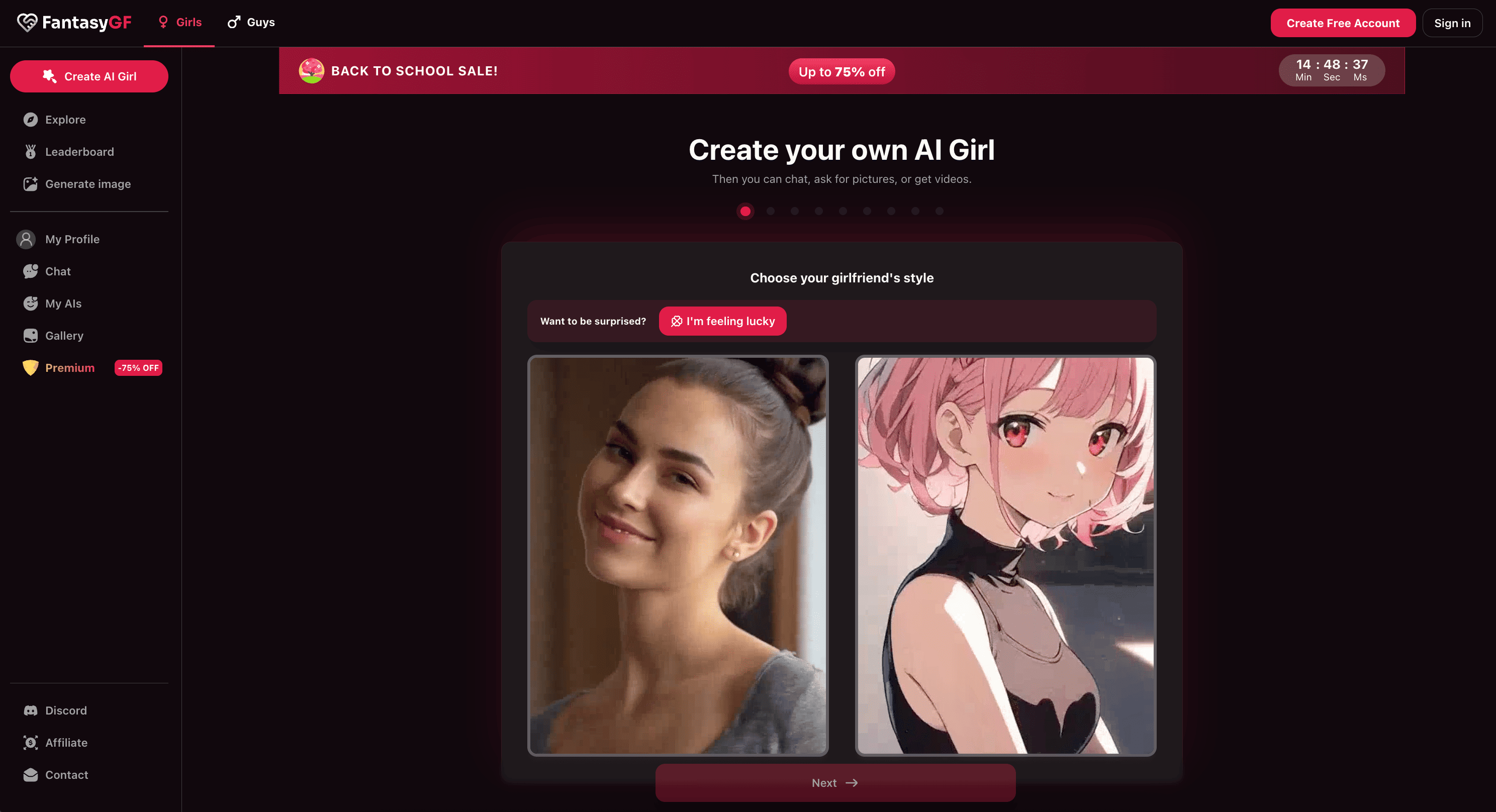
Task: Switch to the Guys tab
Action: 251,22
